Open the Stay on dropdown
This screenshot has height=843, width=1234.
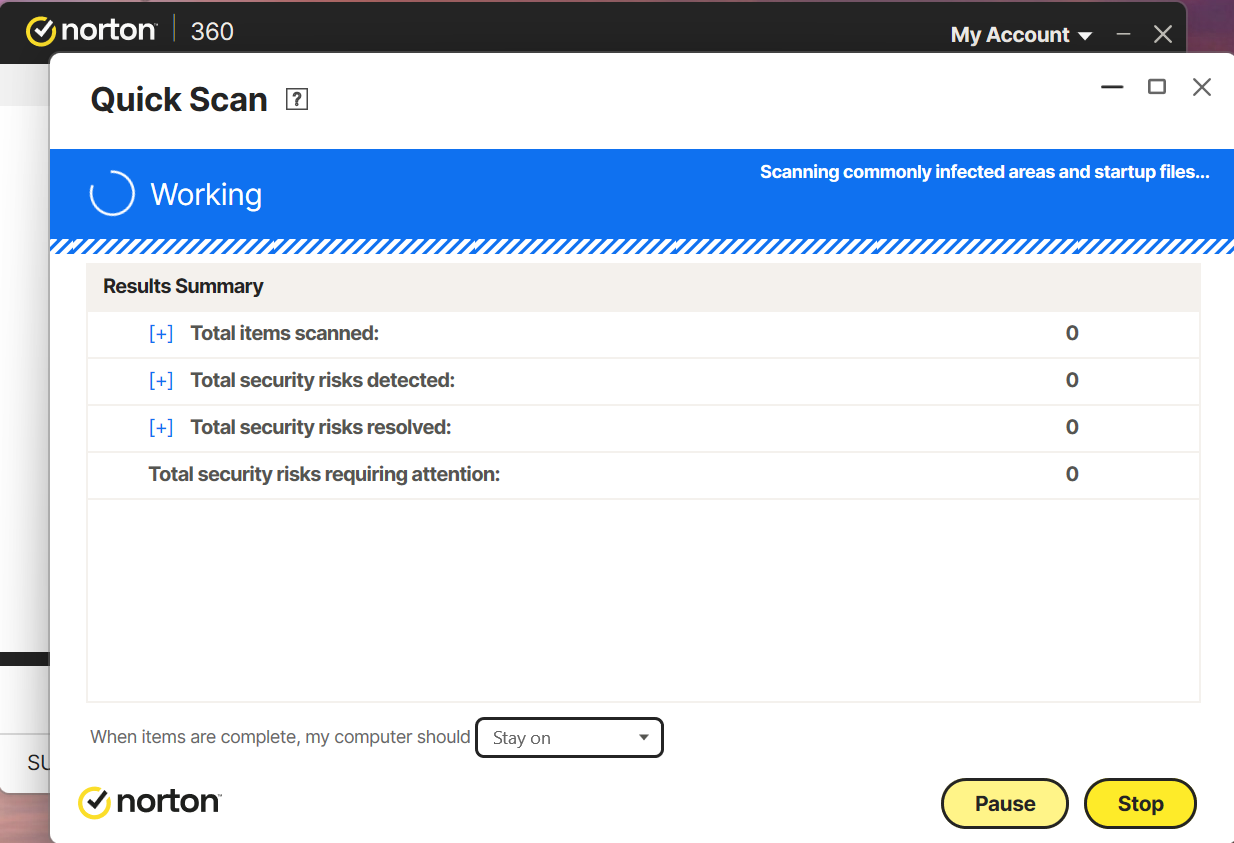(x=569, y=738)
